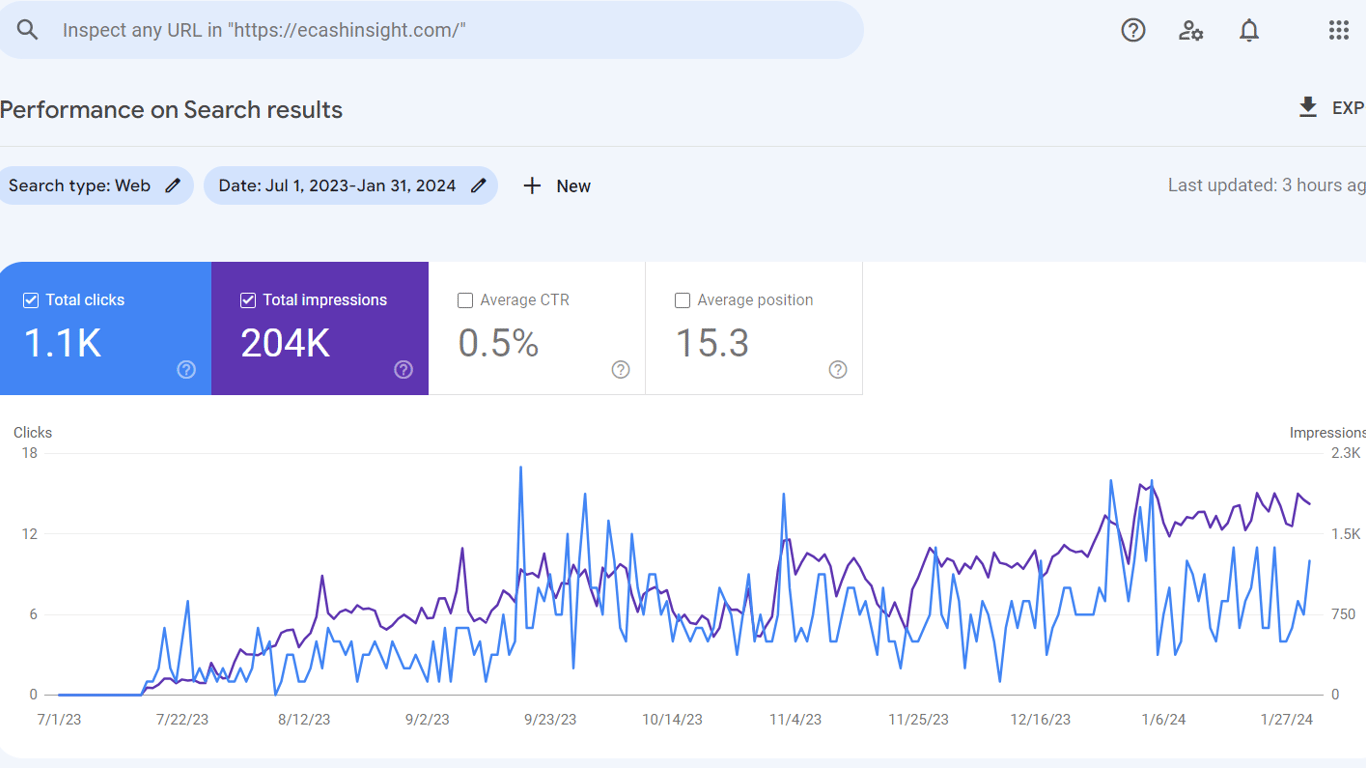
Task: Click the search magnifier icon
Action: [x=27, y=30]
